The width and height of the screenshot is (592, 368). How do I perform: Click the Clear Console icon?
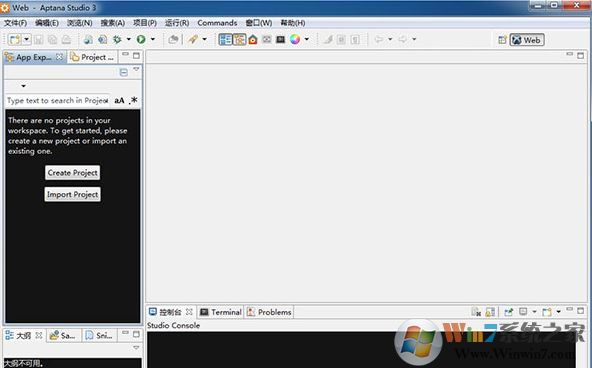(x=476, y=312)
